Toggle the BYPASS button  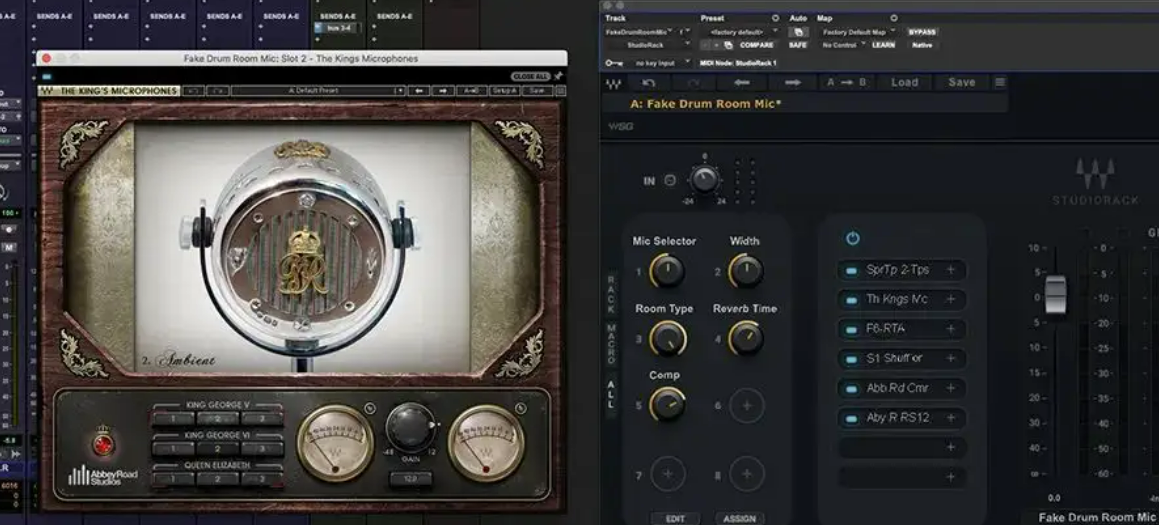pos(922,32)
